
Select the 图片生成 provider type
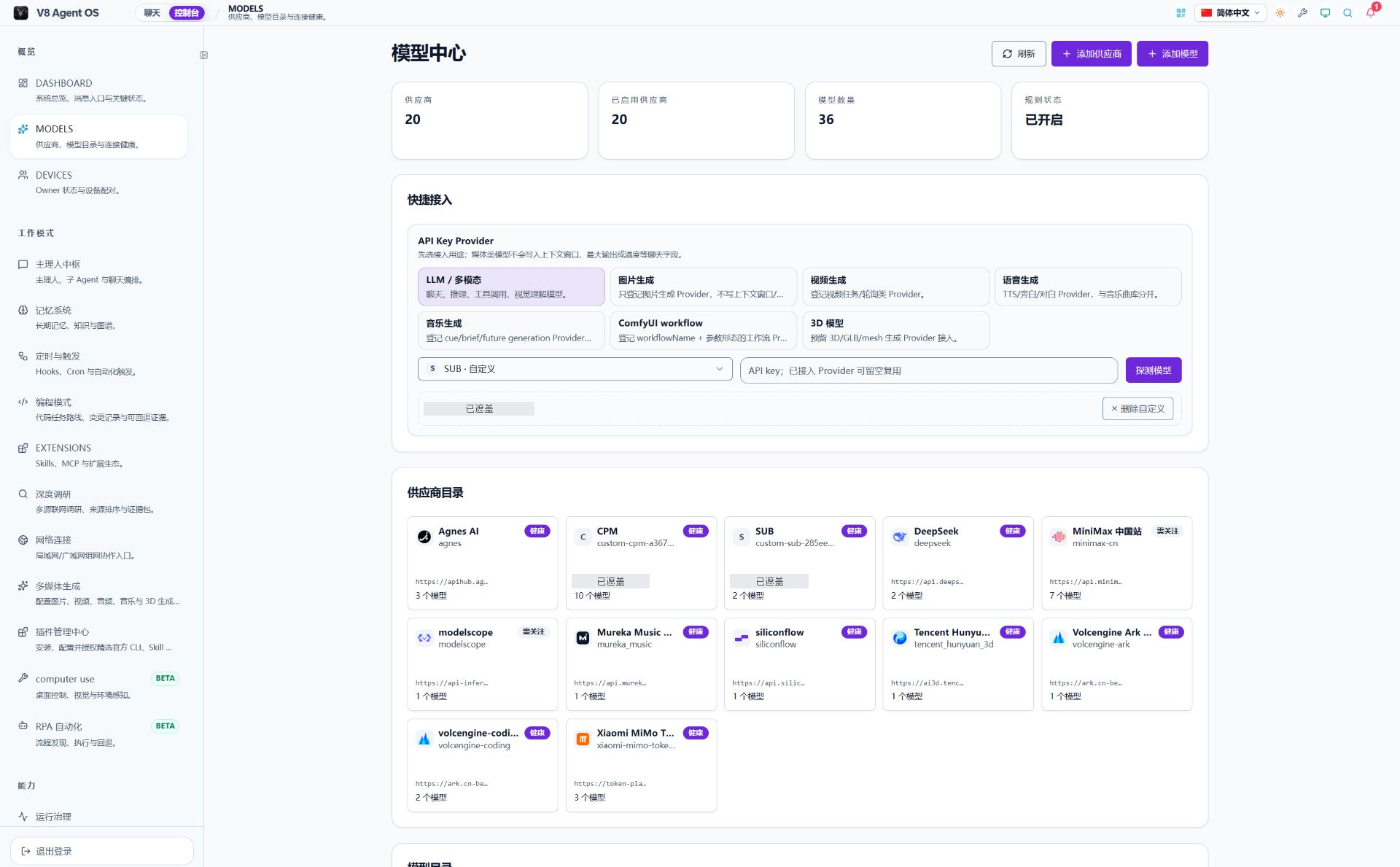703,287
